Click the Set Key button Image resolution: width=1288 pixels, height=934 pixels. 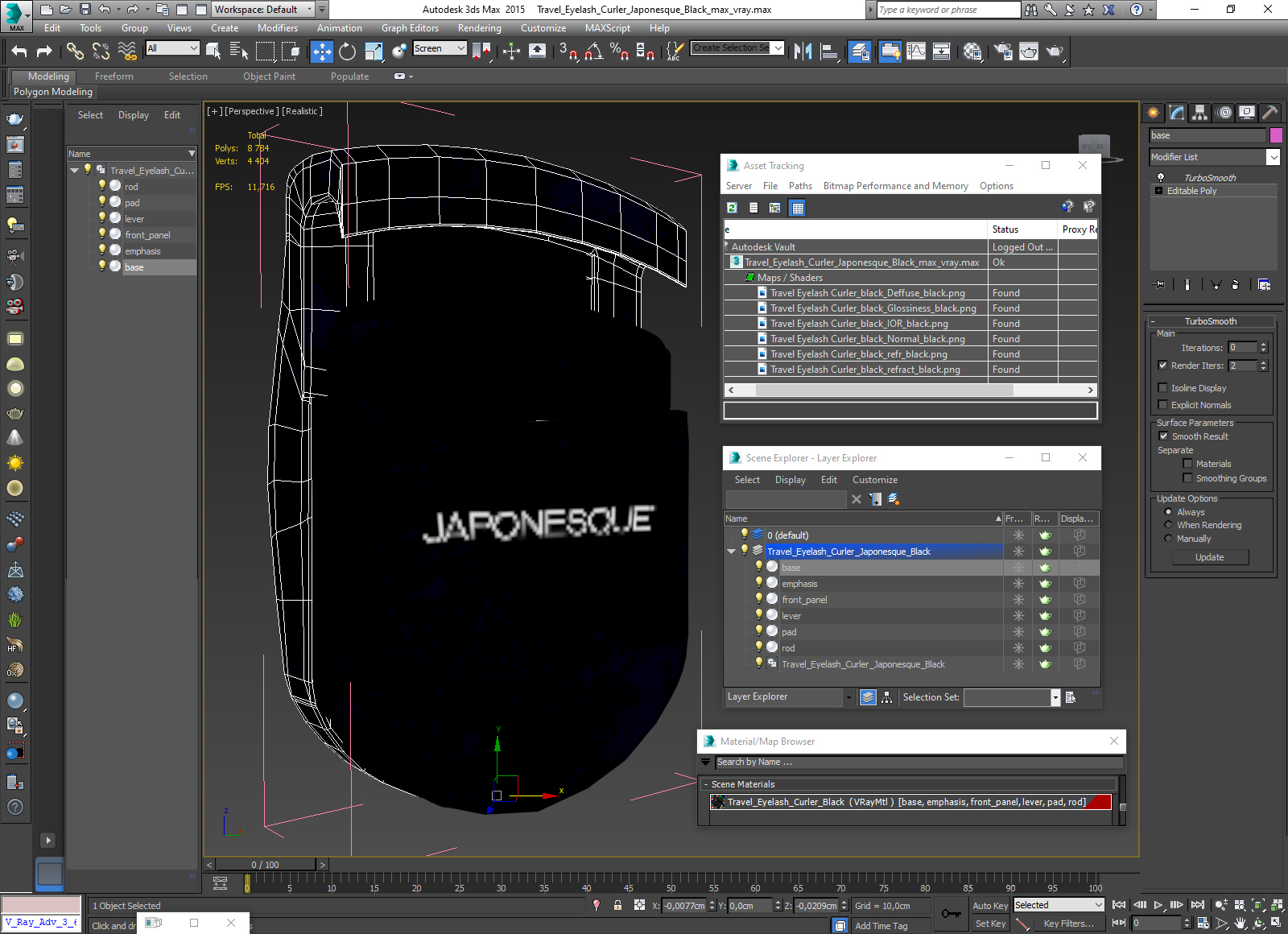click(990, 924)
